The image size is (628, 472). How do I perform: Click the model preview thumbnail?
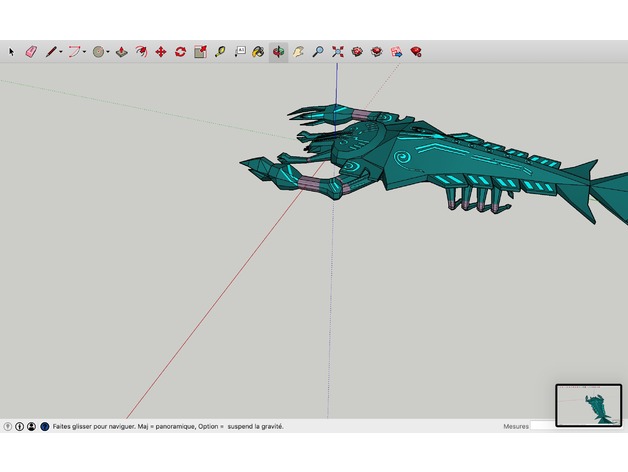588,405
